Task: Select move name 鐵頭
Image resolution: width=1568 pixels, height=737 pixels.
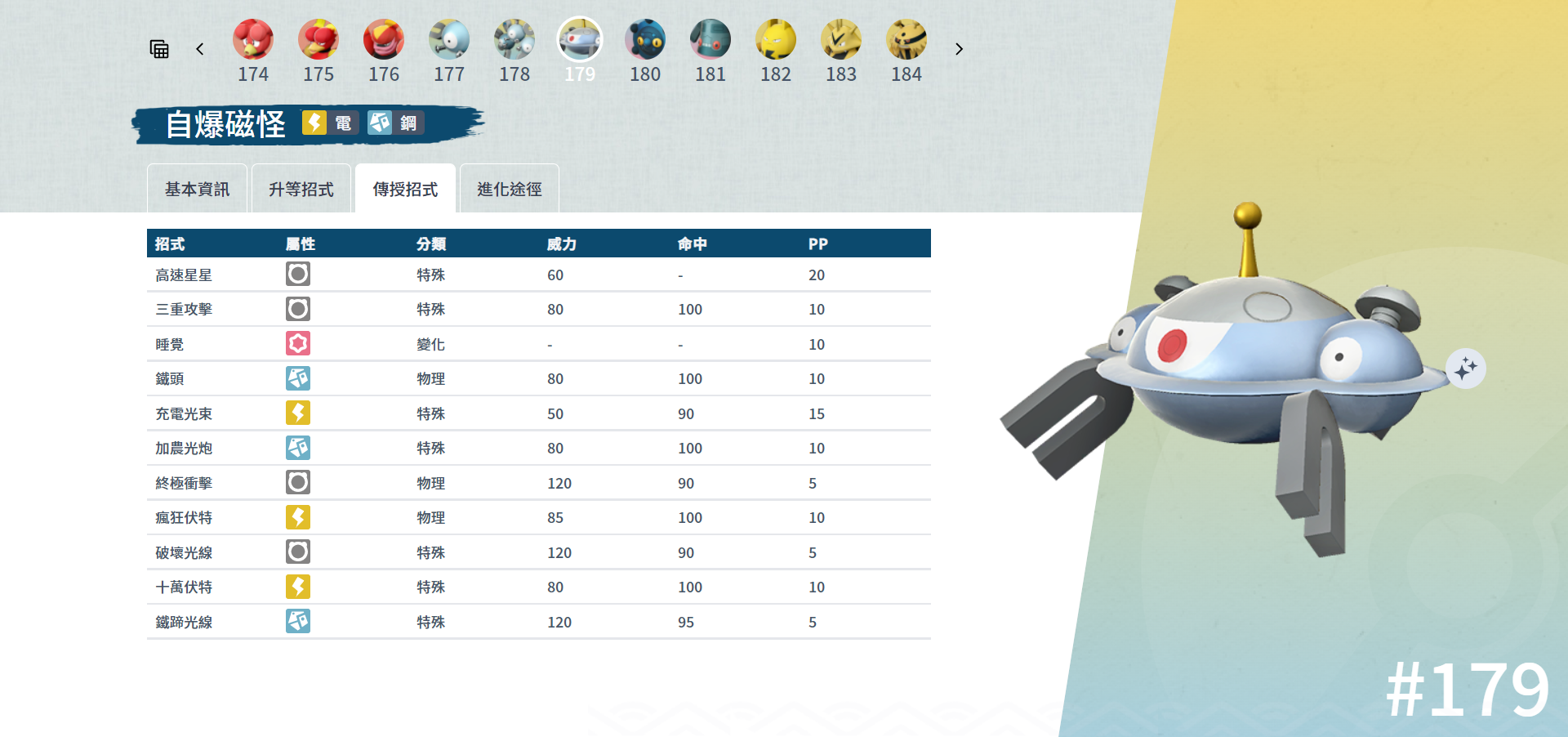Action: (x=170, y=379)
